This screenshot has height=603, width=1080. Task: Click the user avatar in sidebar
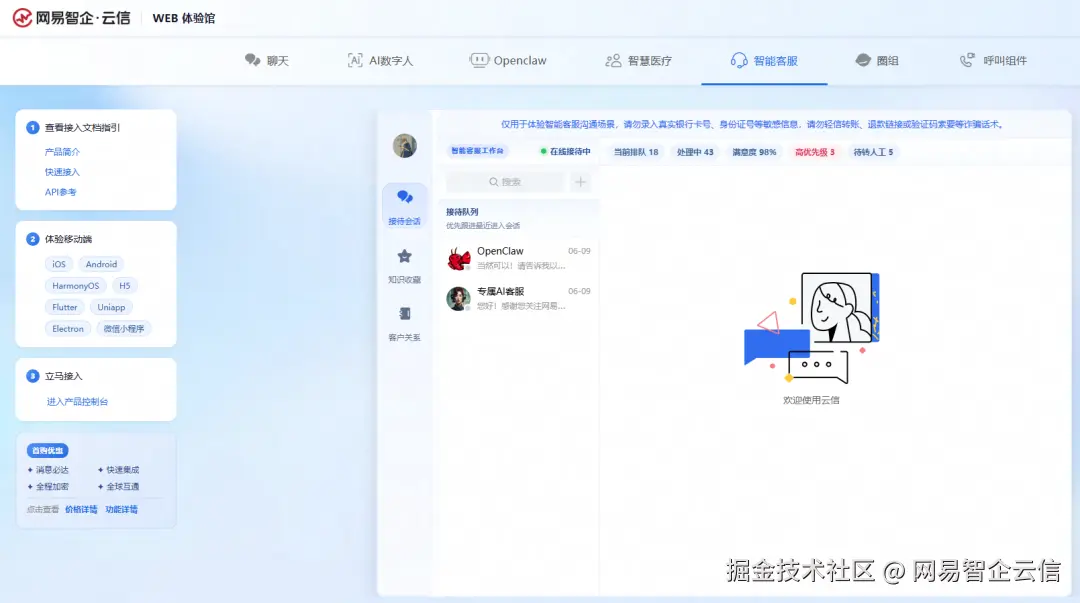(x=404, y=145)
